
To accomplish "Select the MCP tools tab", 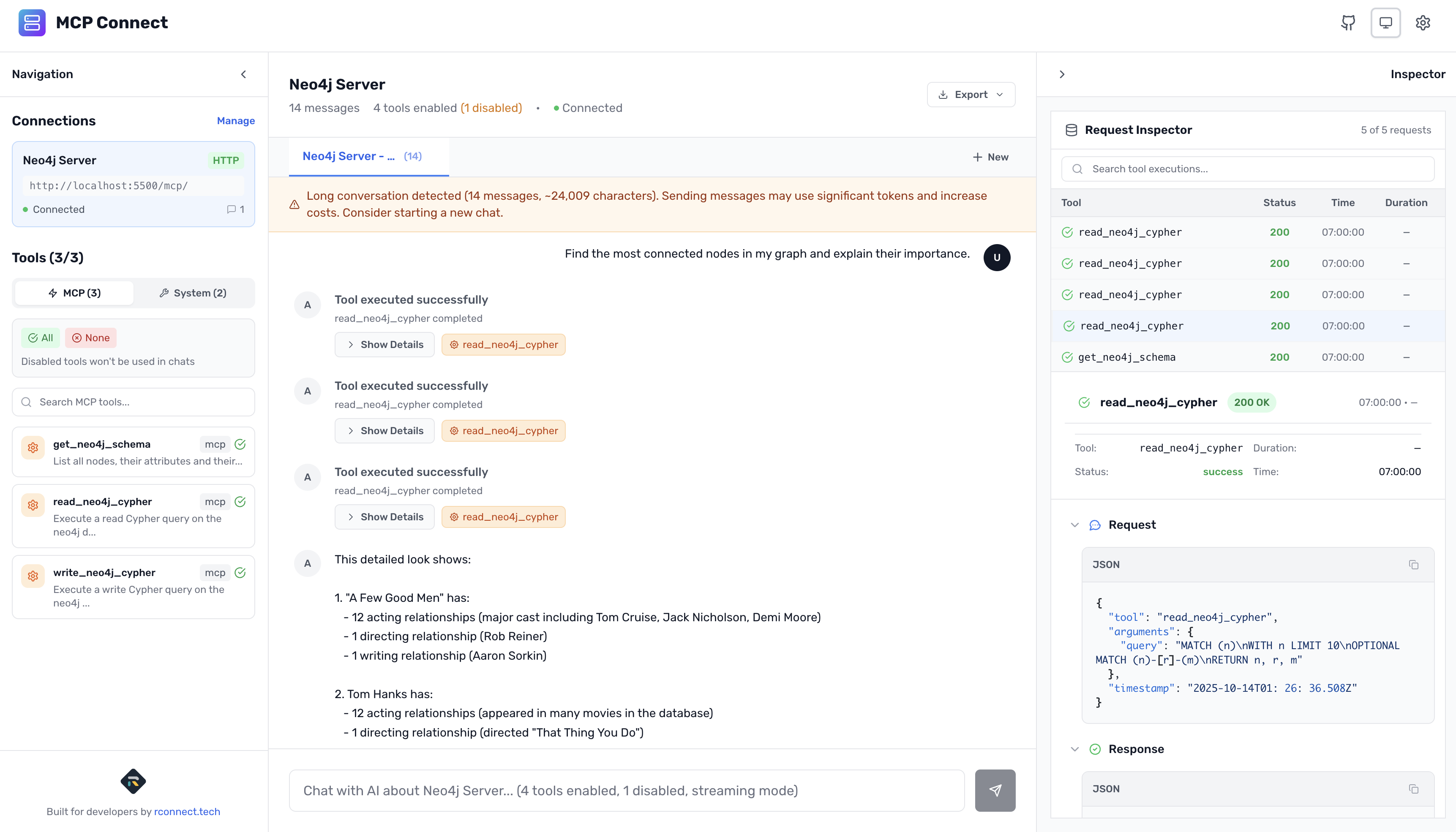I will [74, 293].
